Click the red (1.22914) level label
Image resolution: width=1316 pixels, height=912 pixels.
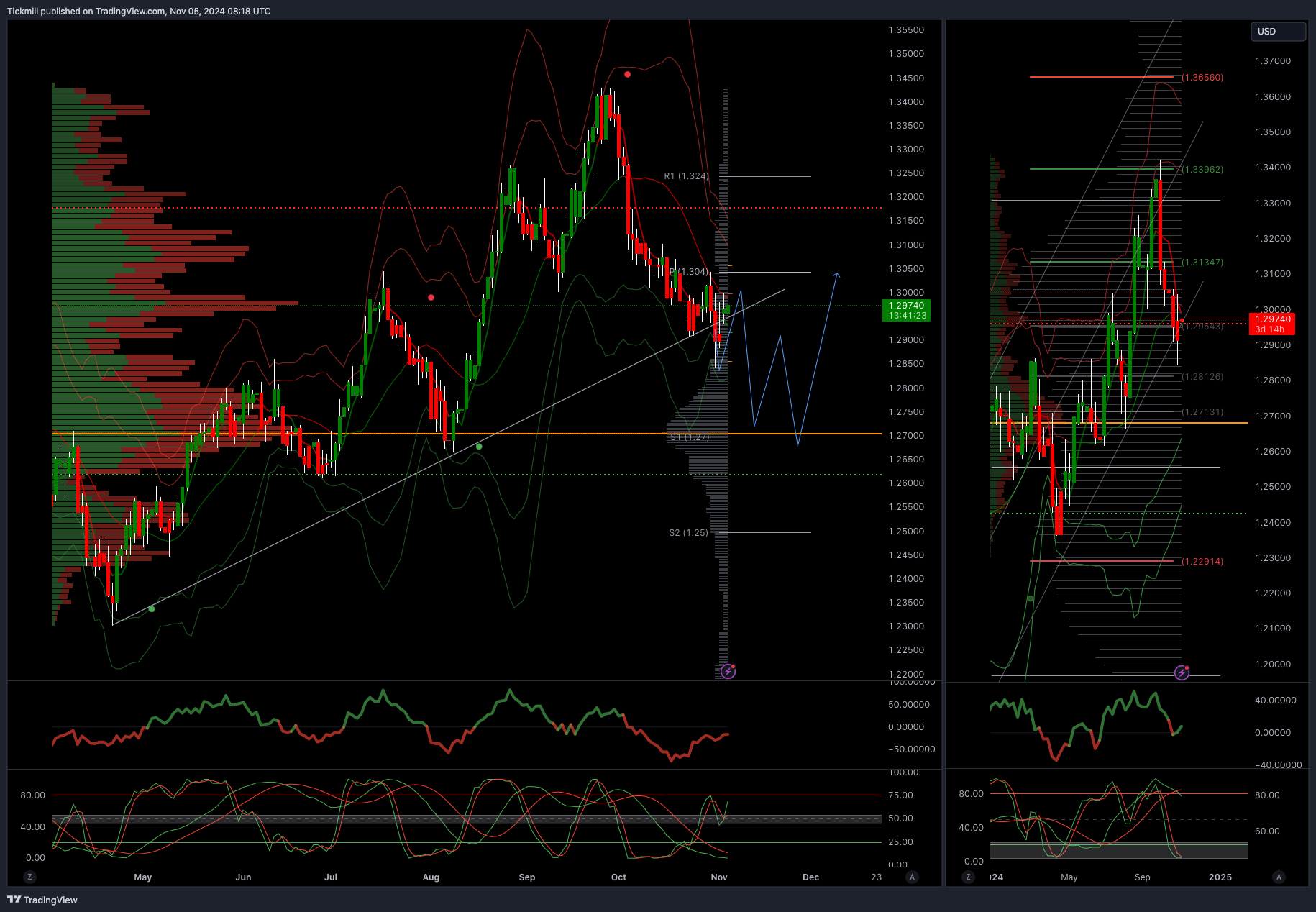click(1202, 562)
